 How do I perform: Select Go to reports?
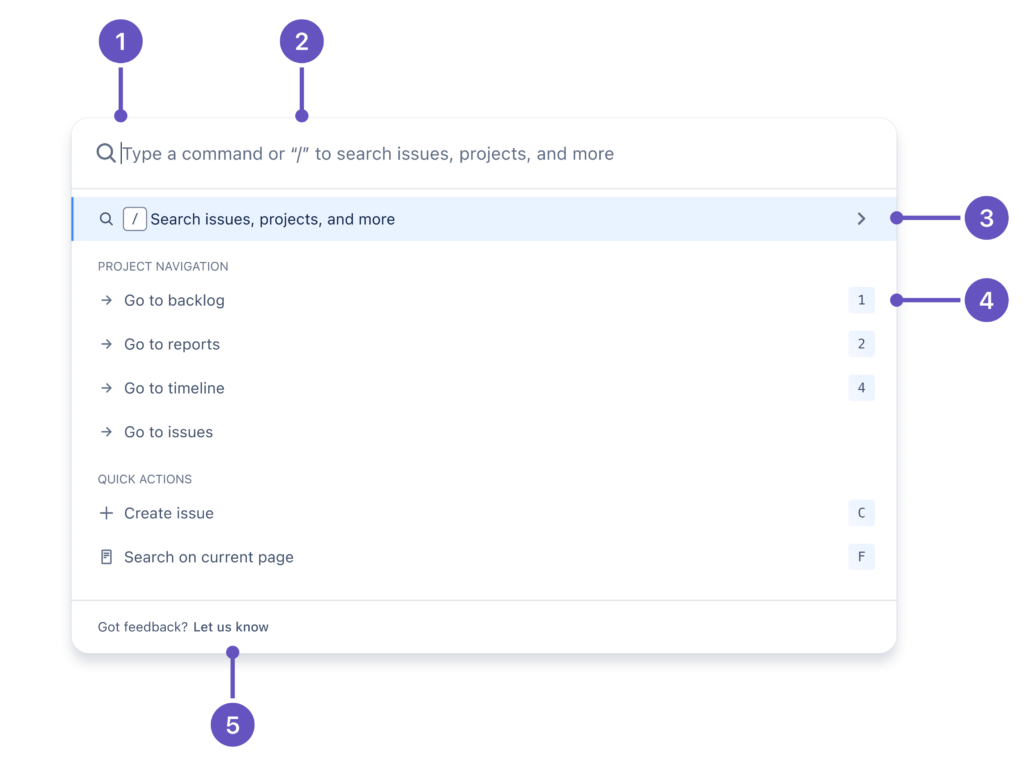click(x=171, y=344)
